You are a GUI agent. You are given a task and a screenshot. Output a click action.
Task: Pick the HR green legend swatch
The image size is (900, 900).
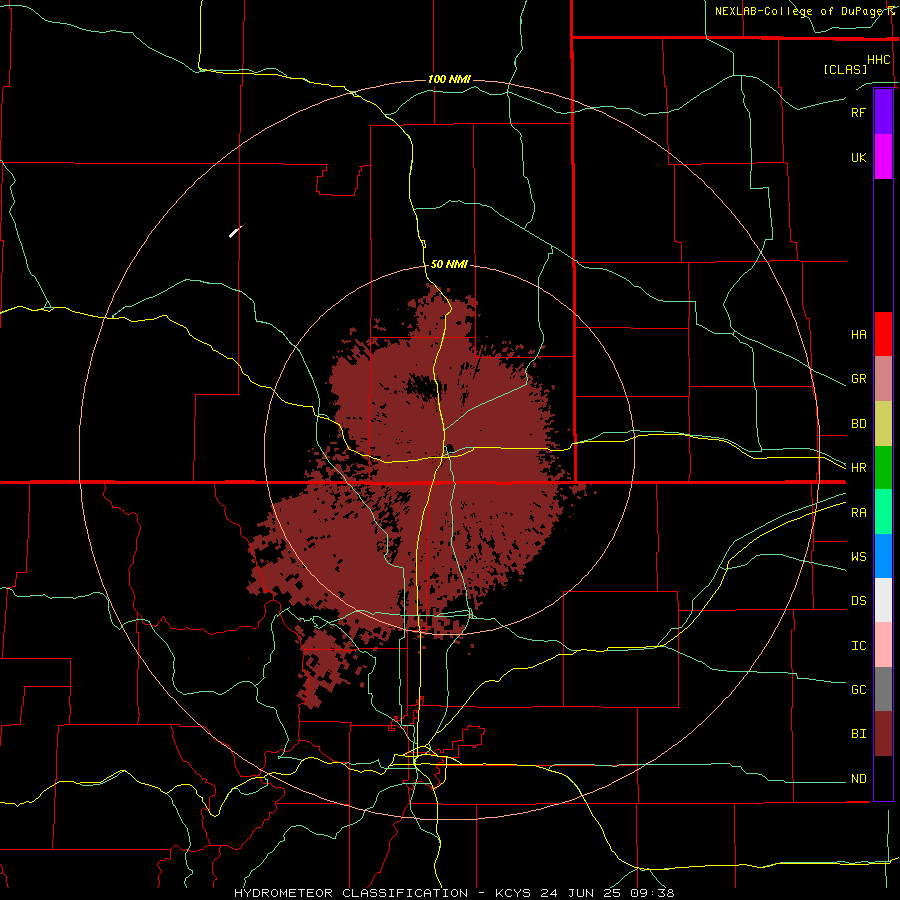(x=883, y=468)
